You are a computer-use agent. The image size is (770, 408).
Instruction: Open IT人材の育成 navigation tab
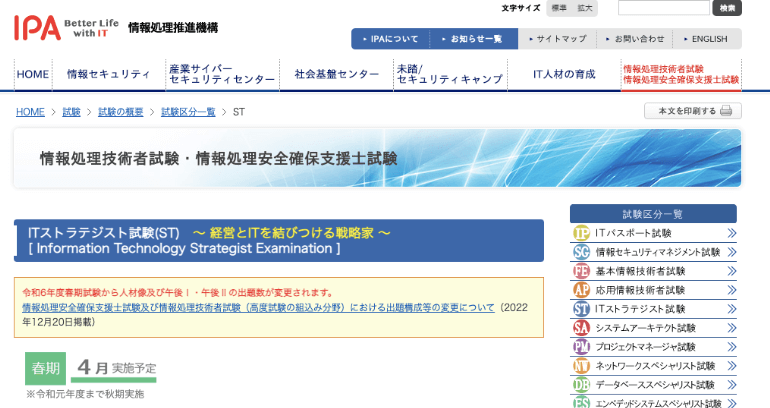pos(564,74)
